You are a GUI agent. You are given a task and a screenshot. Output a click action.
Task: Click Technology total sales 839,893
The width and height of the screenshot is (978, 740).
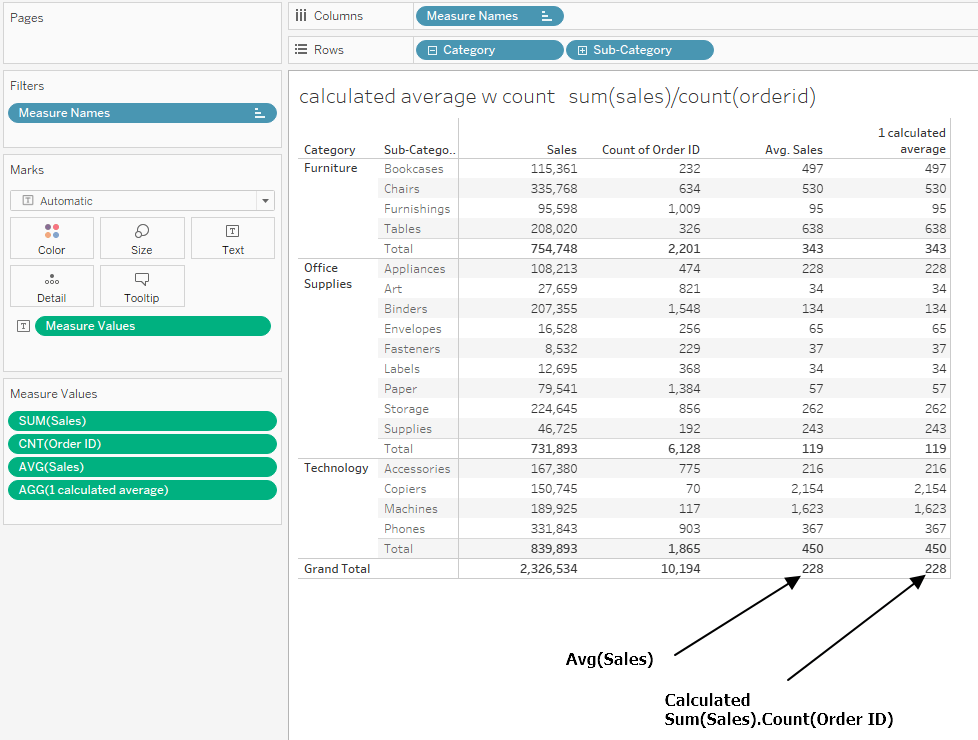pos(554,548)
